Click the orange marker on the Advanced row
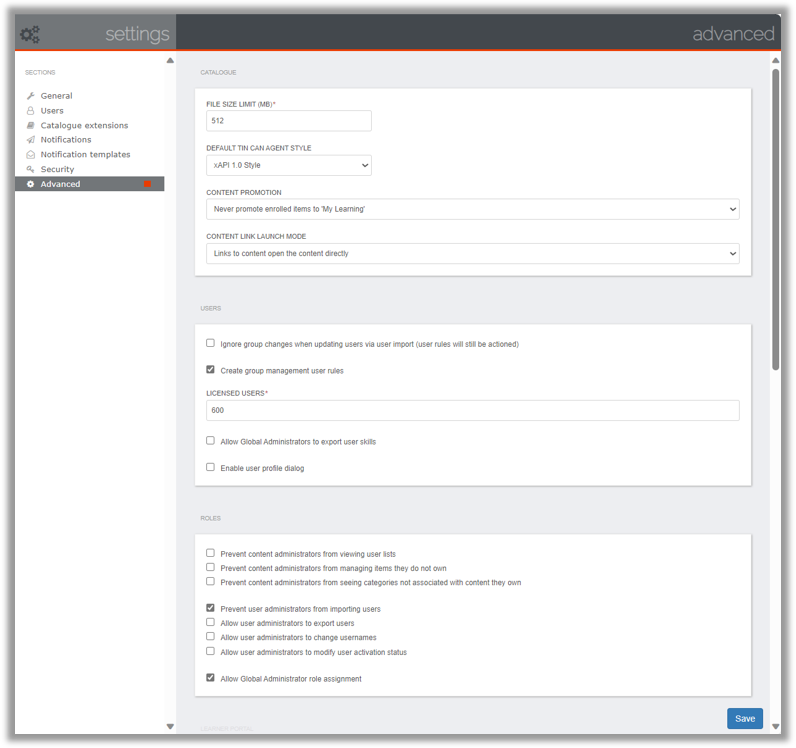 pos(147,183)
